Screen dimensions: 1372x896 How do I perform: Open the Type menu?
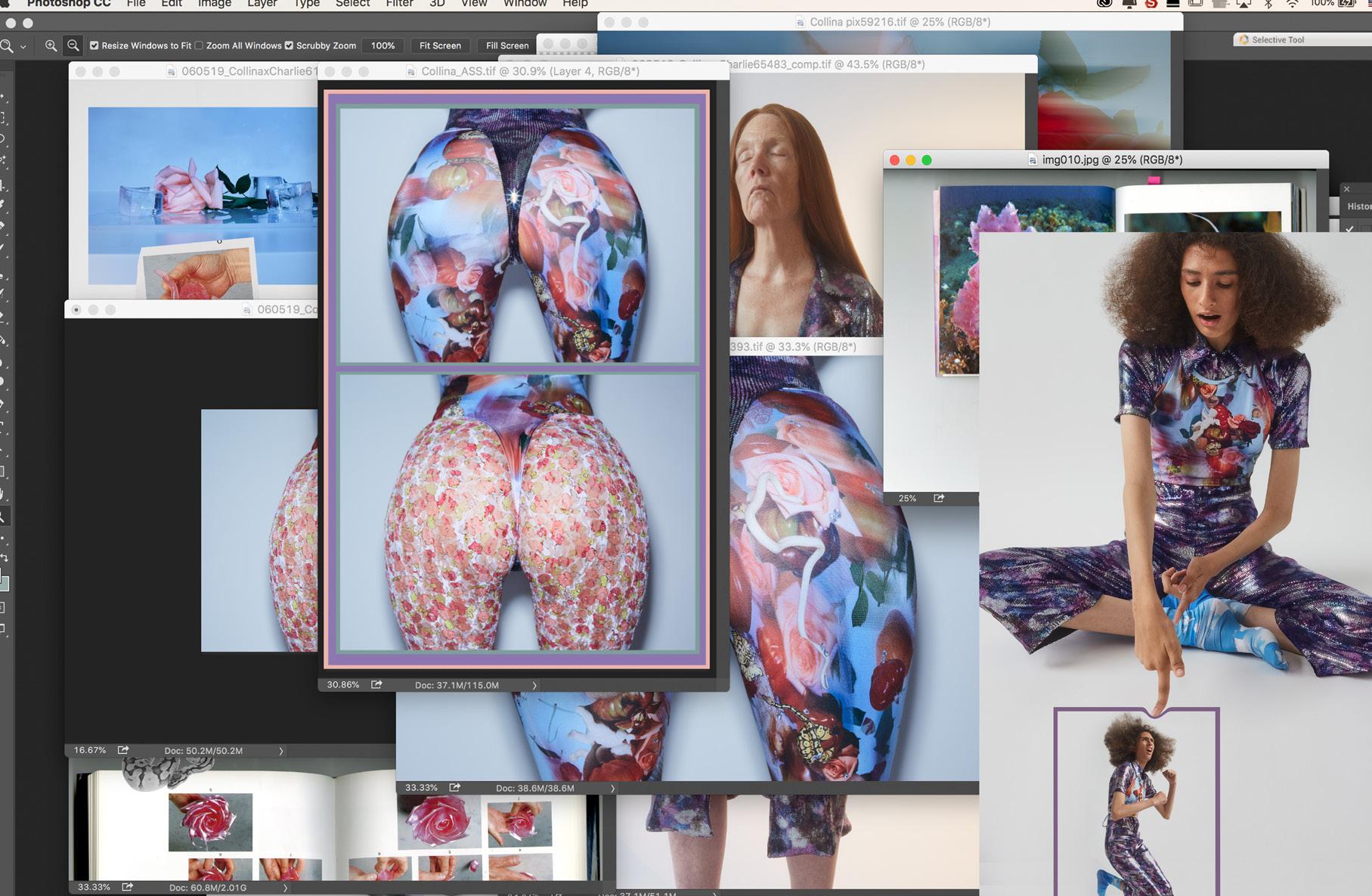click(306, 4)
